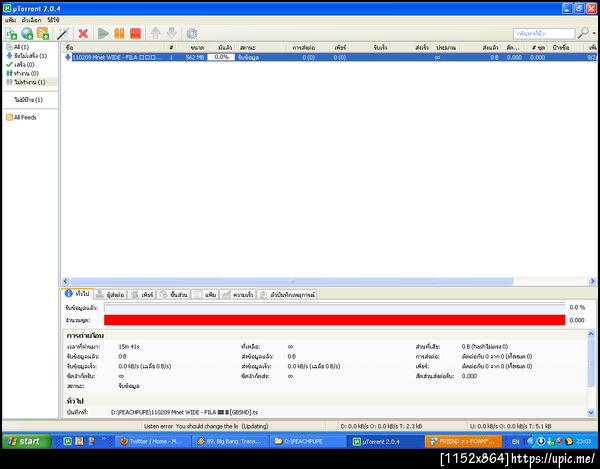The height and width of the screenshot is (469, 600).
Task: Click the magnifier search icon in toolbar
Action: pyautogui.click(x=583, y=33)
